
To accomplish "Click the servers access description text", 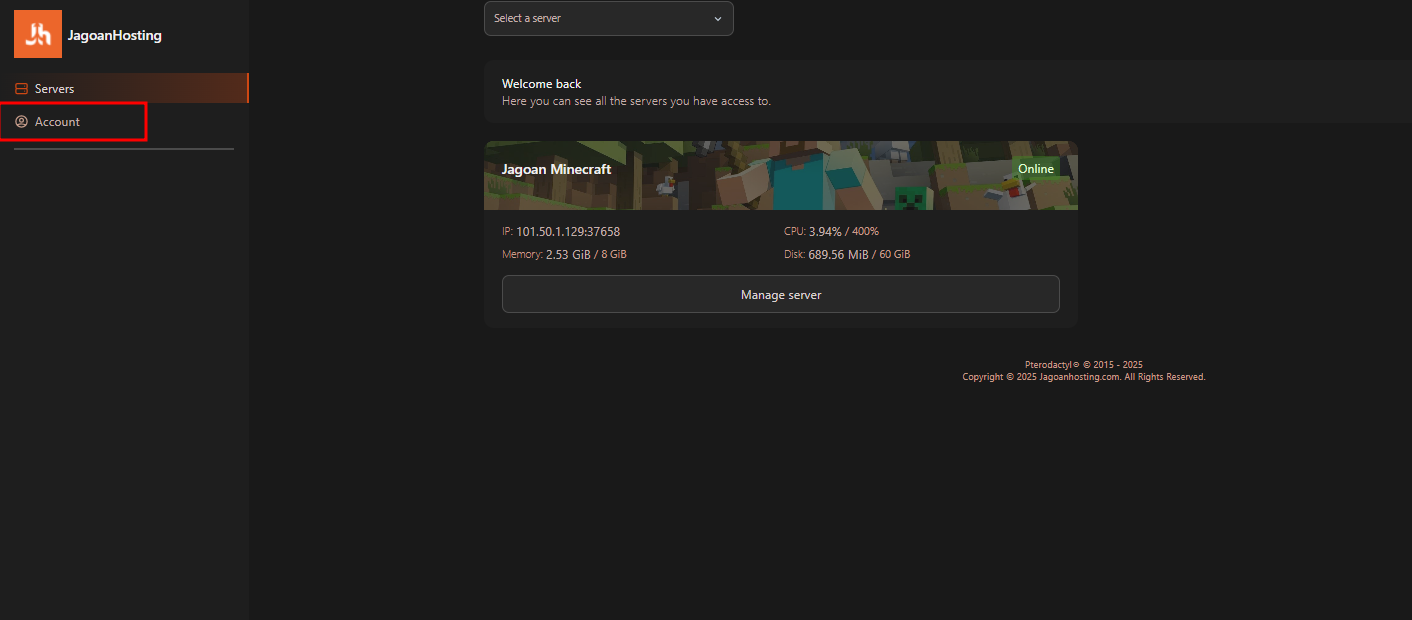I will 636,101.
